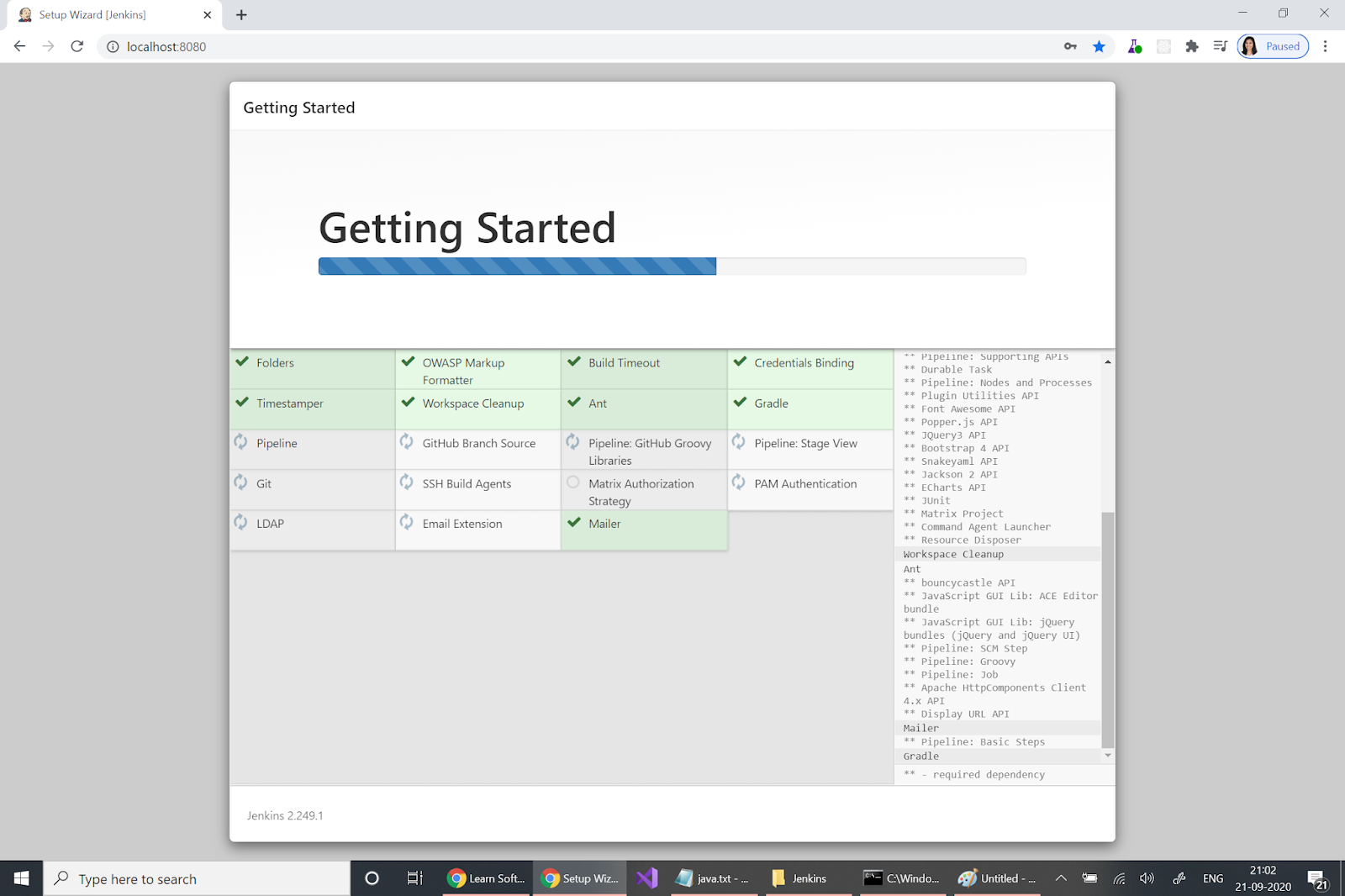Click the Windows search box

[197, 878]
